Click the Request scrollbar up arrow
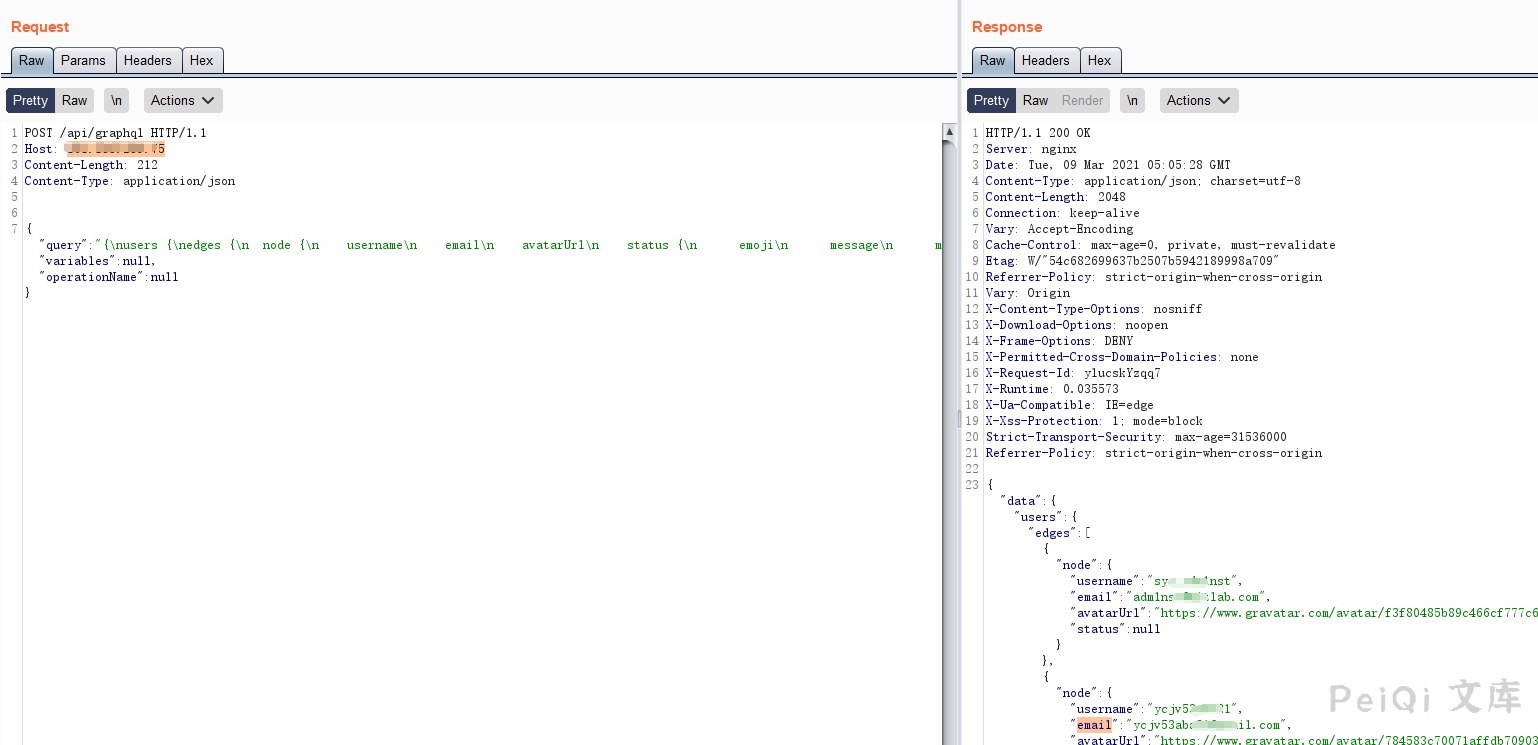The height and width of the screenshot is (745, 1538). click(949, 131)
